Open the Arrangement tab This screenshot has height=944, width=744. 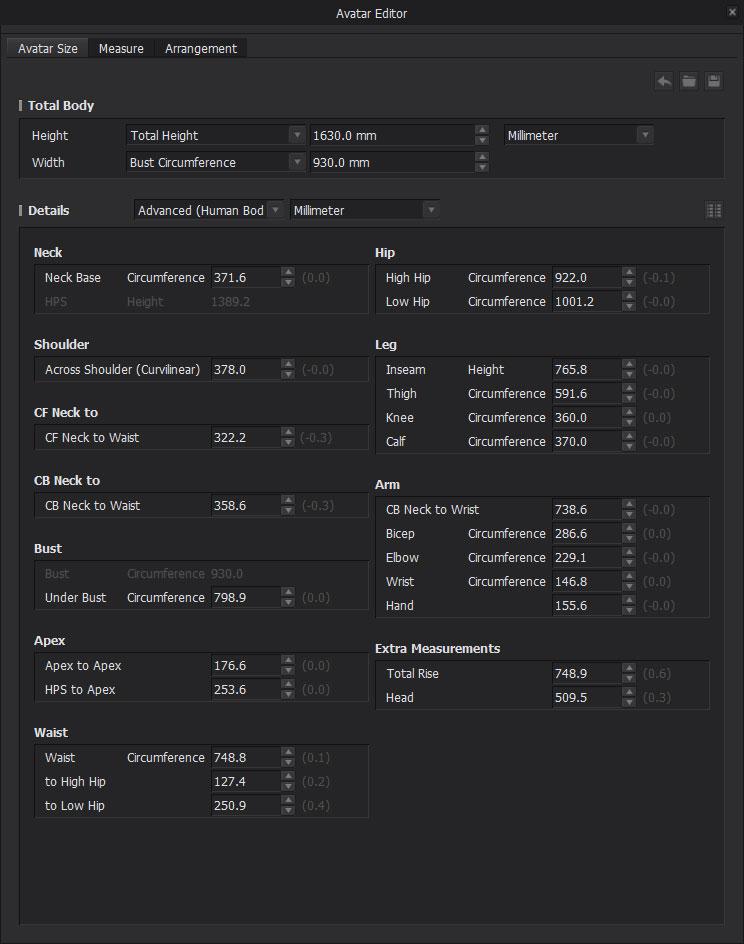pos(201,48)
